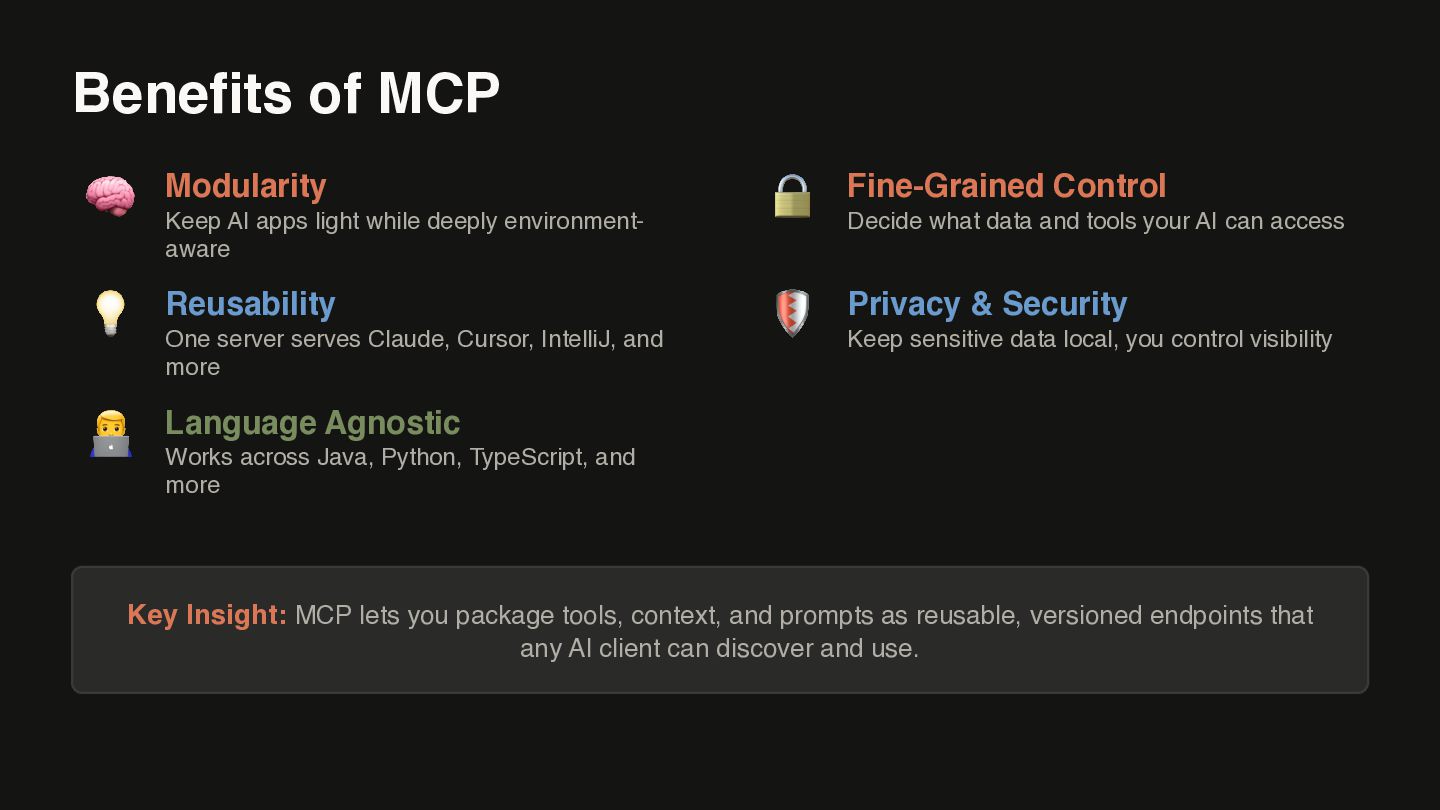This screenshot has height=810, width=1440.
Task: Click the text 'Decide what data and tools your AI can access'
Action: coord(1096,221)
